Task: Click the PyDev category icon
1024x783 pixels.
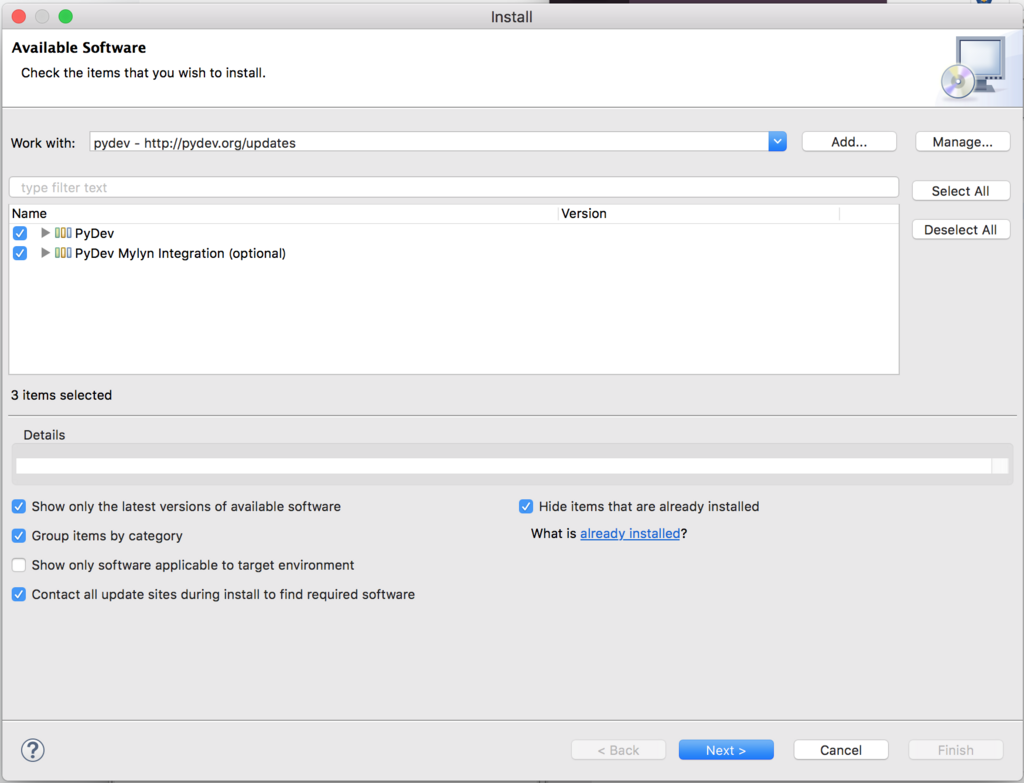Action: 63,232
